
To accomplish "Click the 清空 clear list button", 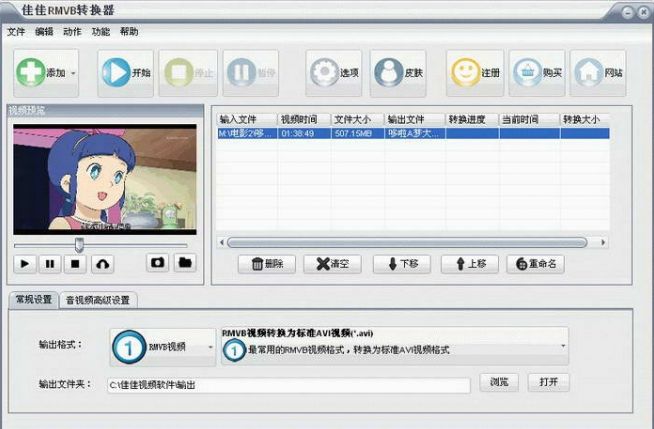I will click(x=332, y=264).
